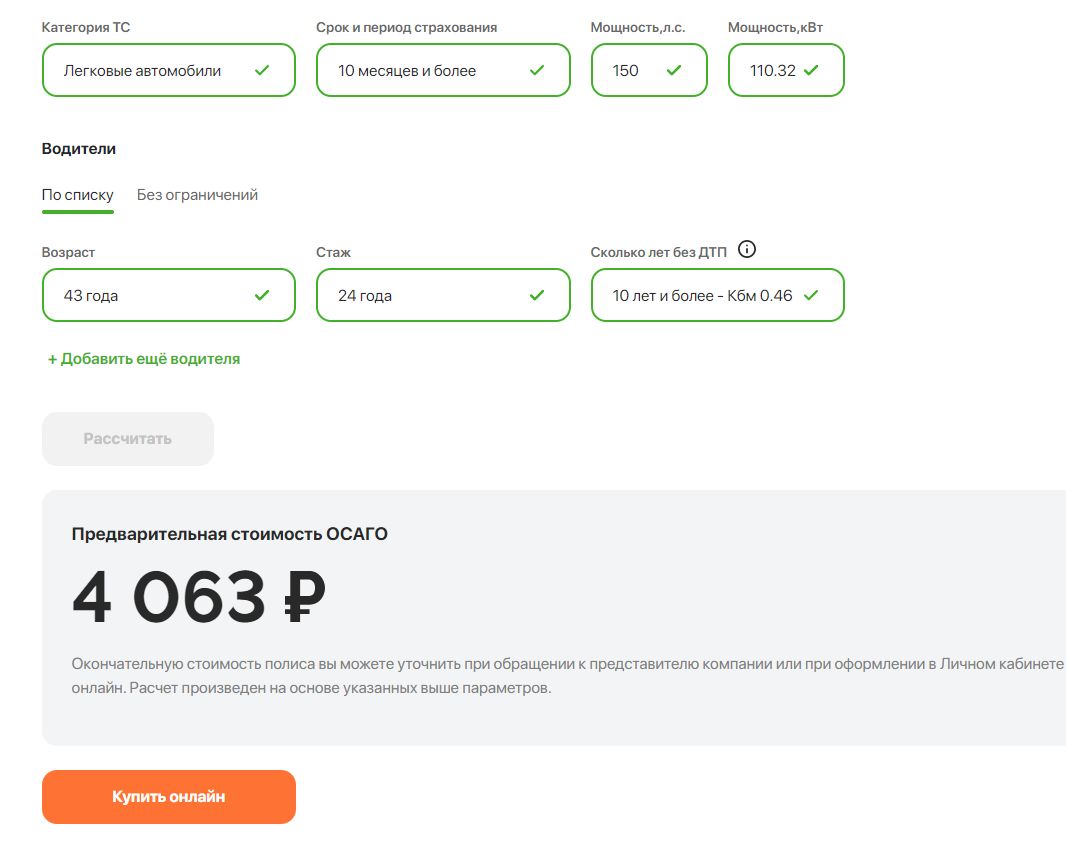
Task: Focus the Мощность л.с. input field
Action: point(649,70)
